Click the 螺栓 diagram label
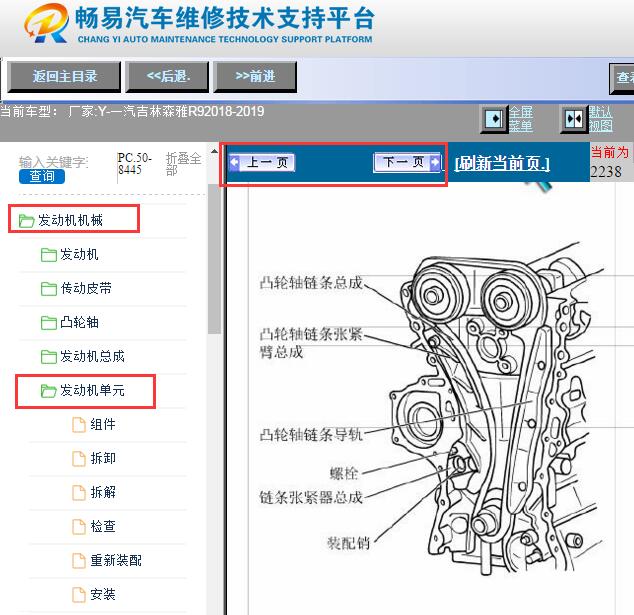The image size is (634, 615). (344, 473)
